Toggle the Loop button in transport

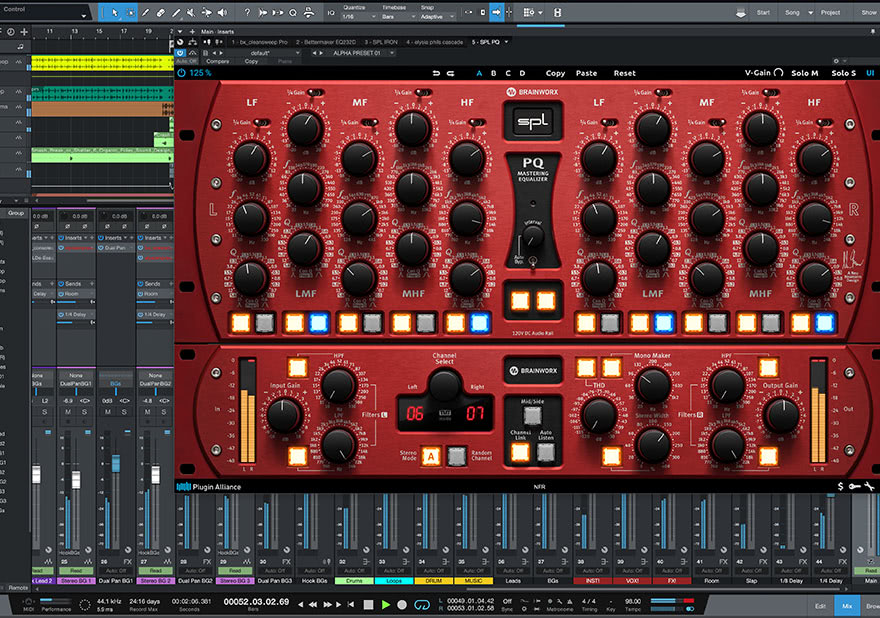pos(422,605)
